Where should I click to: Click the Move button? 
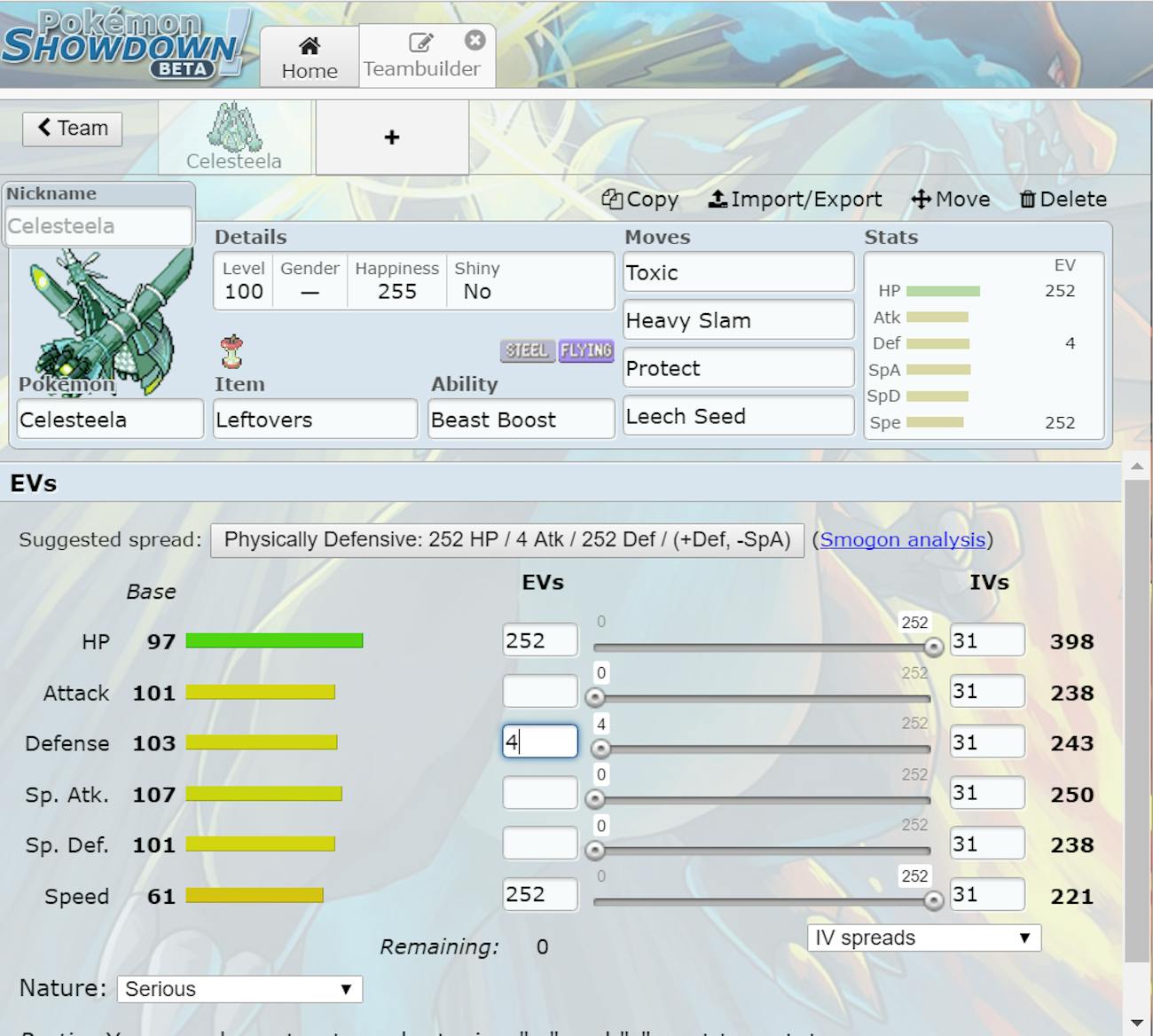951,200
